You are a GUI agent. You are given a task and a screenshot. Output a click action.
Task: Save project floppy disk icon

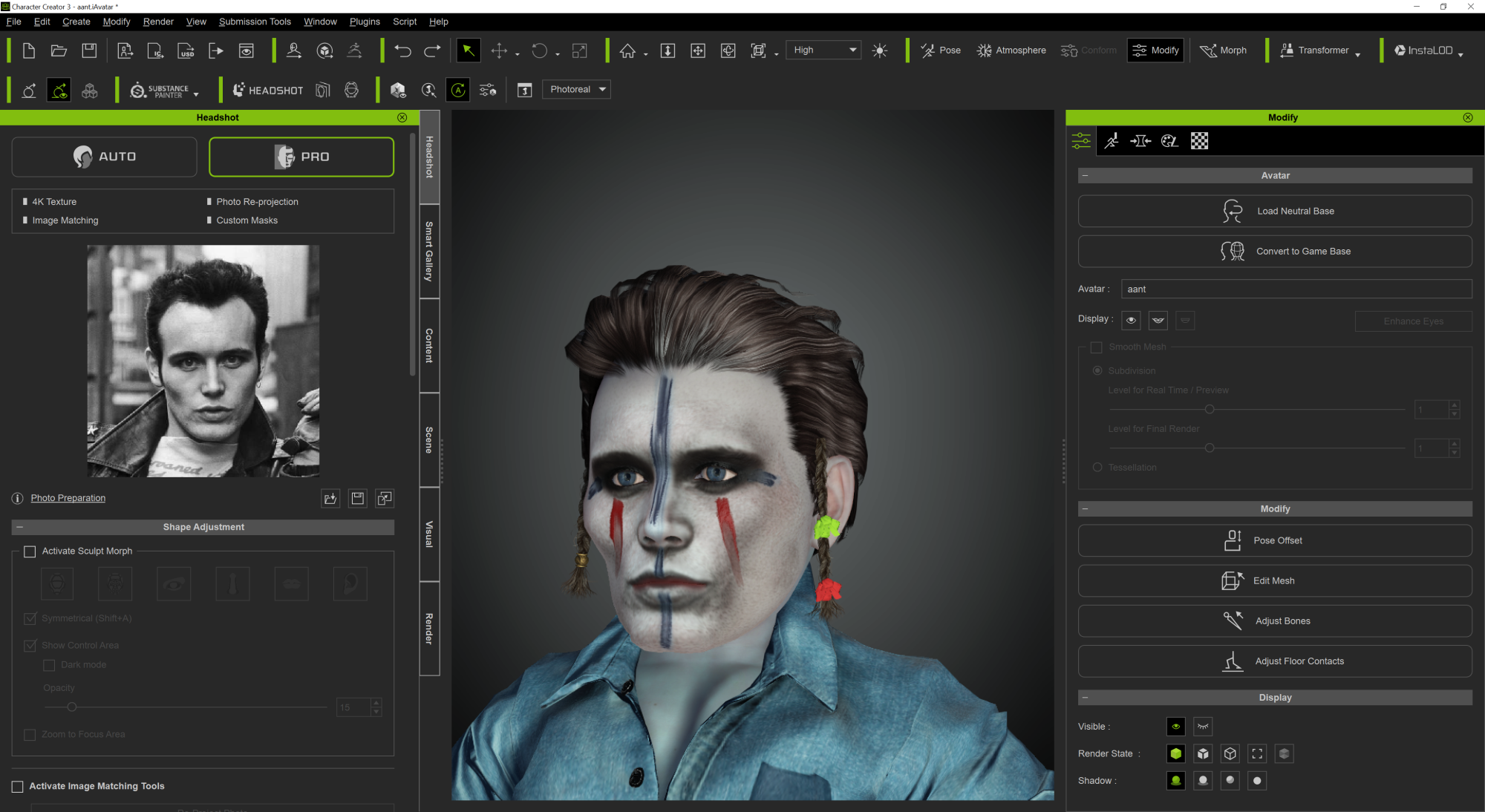point(89,50)
